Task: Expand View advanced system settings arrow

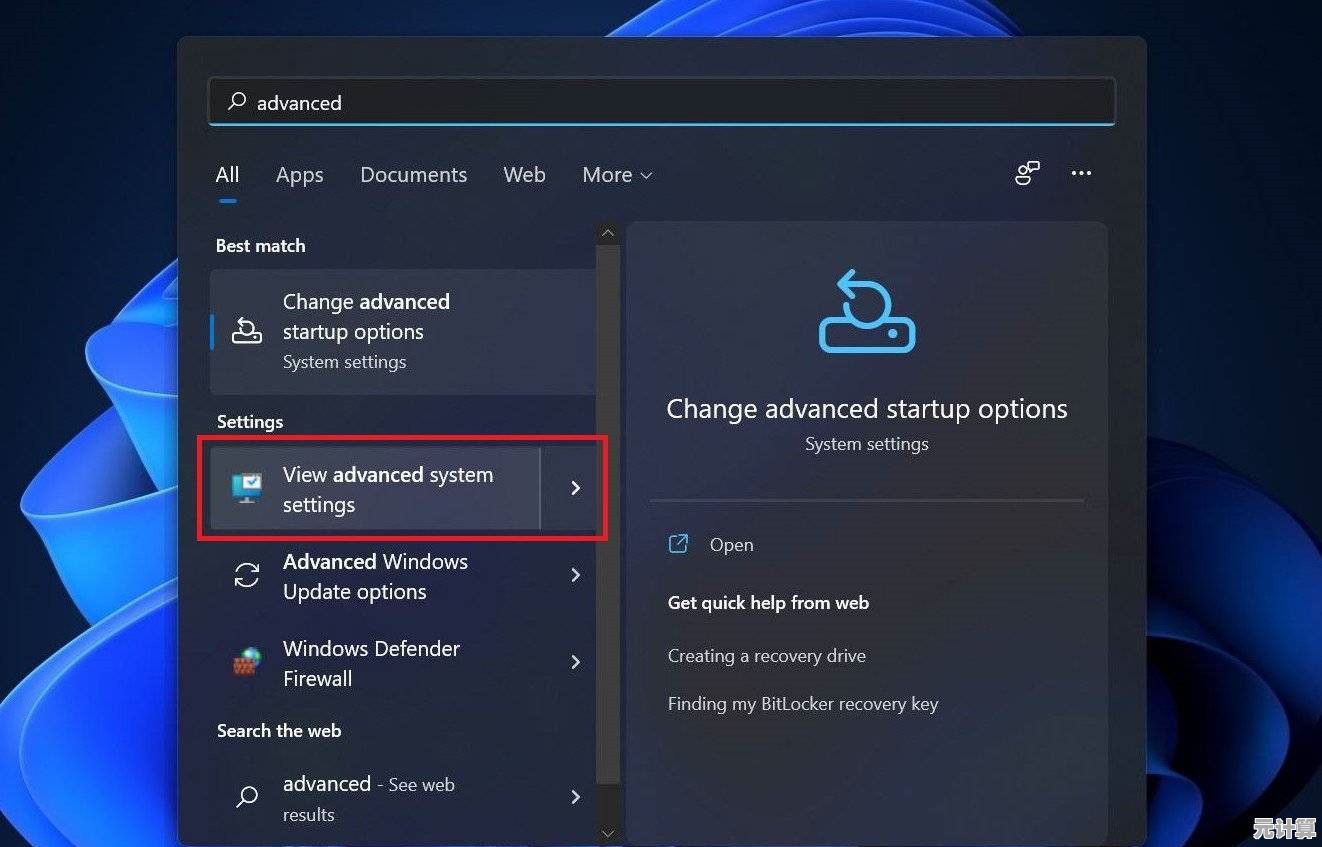Action: coord(575,488)
